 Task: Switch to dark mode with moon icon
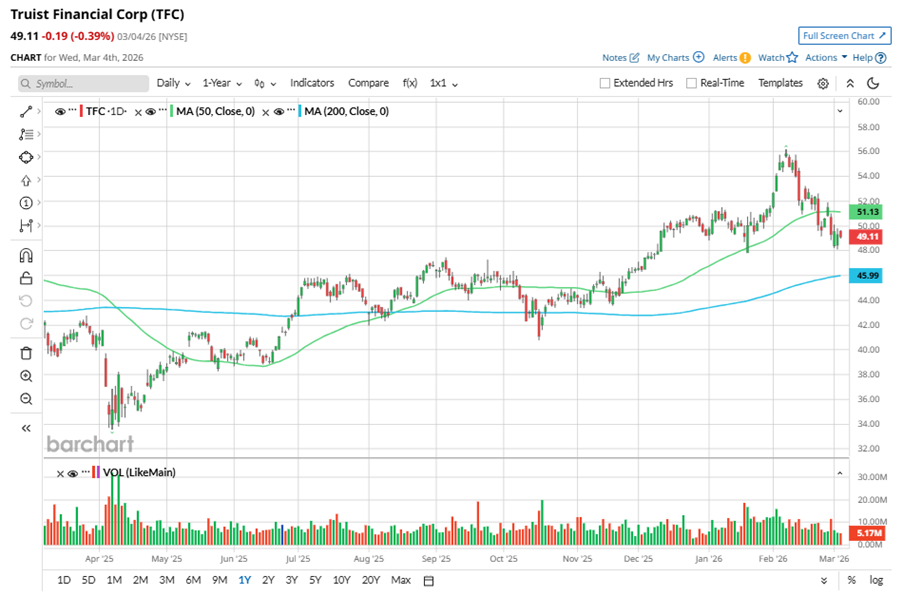(x=873, y=84)
